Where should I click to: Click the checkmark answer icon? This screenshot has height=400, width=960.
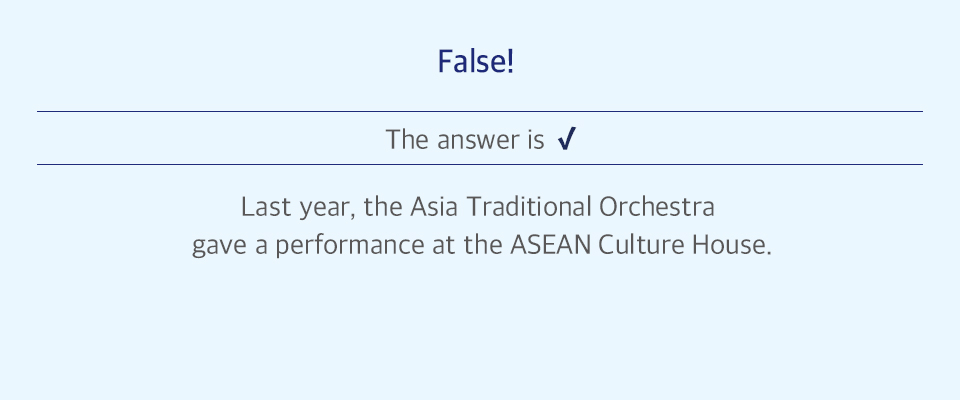tap(567, 139)
